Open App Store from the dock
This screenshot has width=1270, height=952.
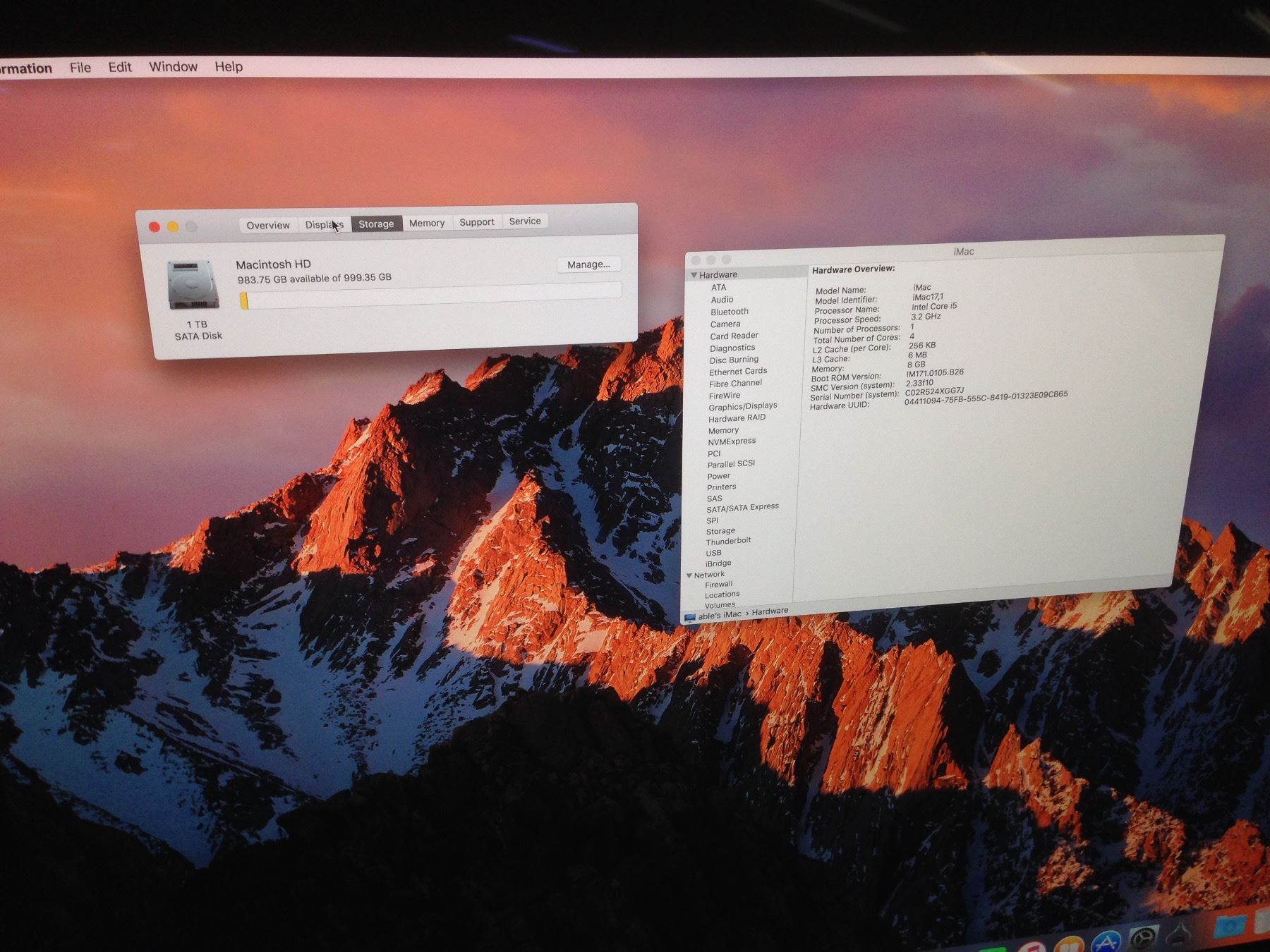pos(1106,941)
